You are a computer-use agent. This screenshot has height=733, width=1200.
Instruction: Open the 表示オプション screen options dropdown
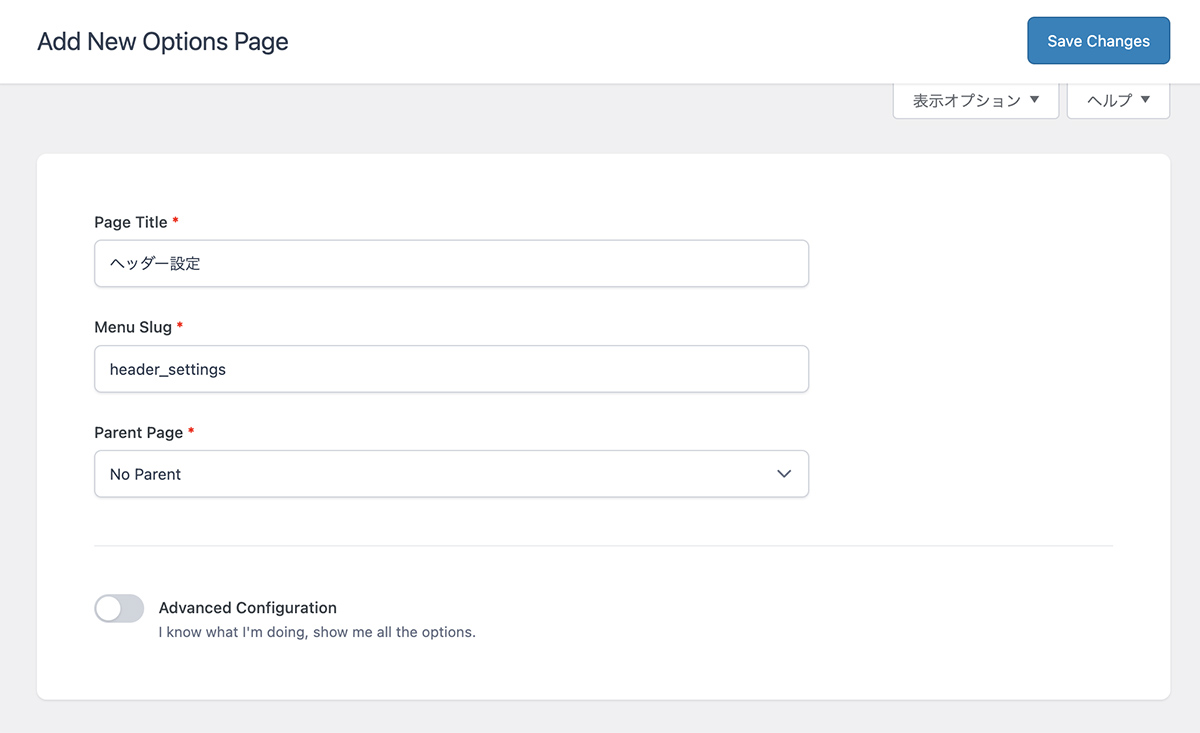976,101
